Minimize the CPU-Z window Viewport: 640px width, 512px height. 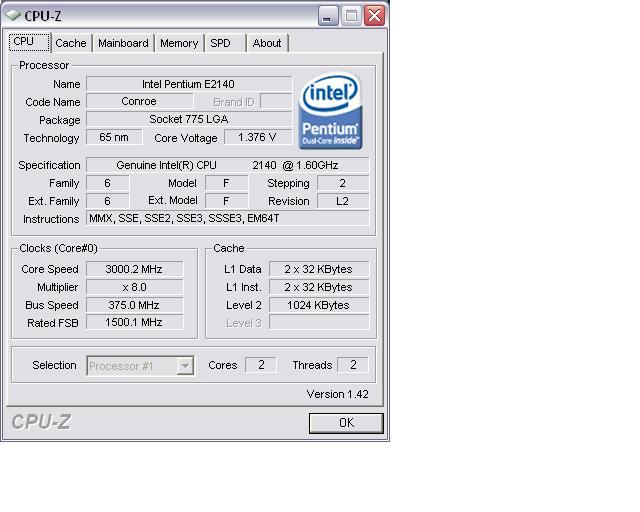pos(328,16)
